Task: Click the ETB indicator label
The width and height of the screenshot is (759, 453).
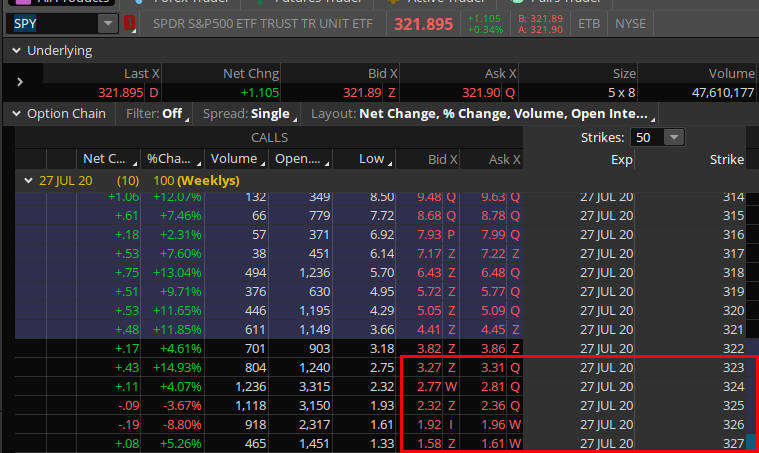Action: (x=591, y=23)
